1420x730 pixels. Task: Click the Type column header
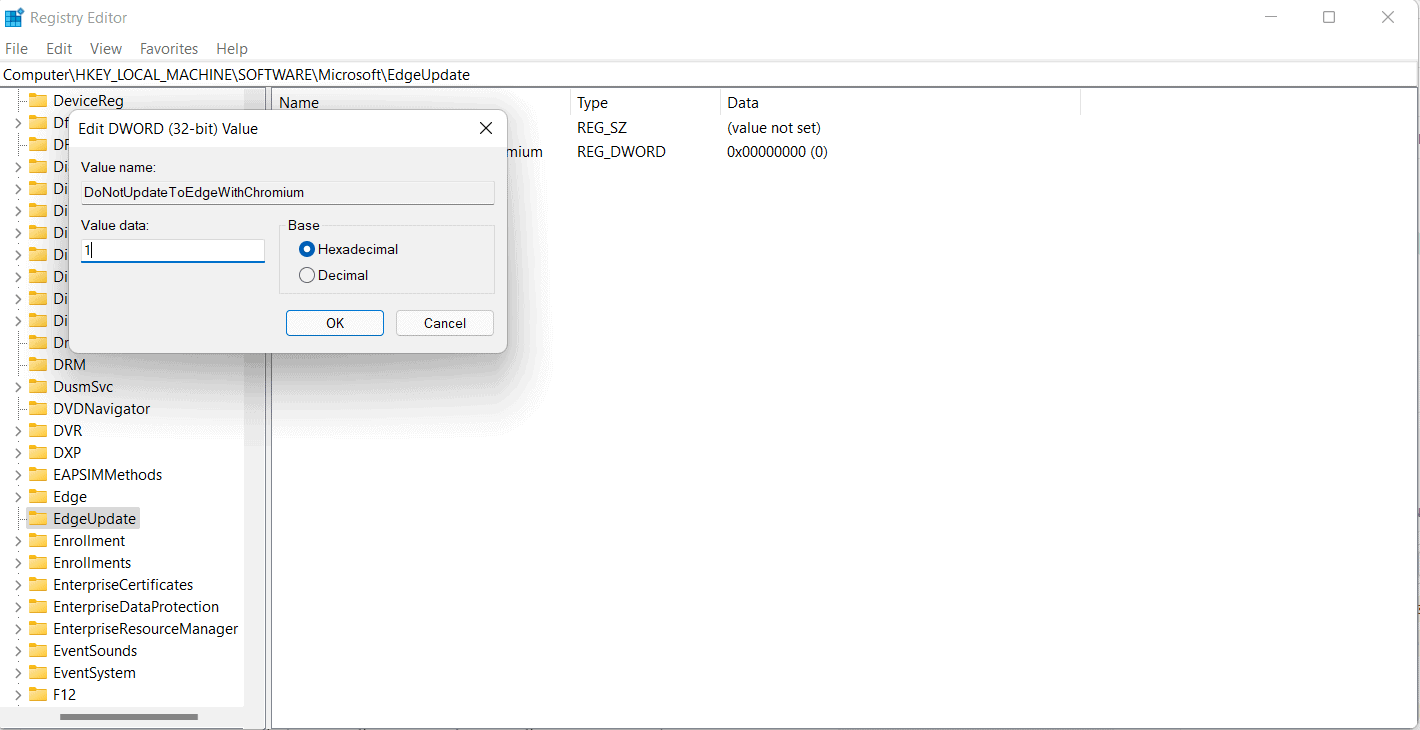click(x=645, y=102)
